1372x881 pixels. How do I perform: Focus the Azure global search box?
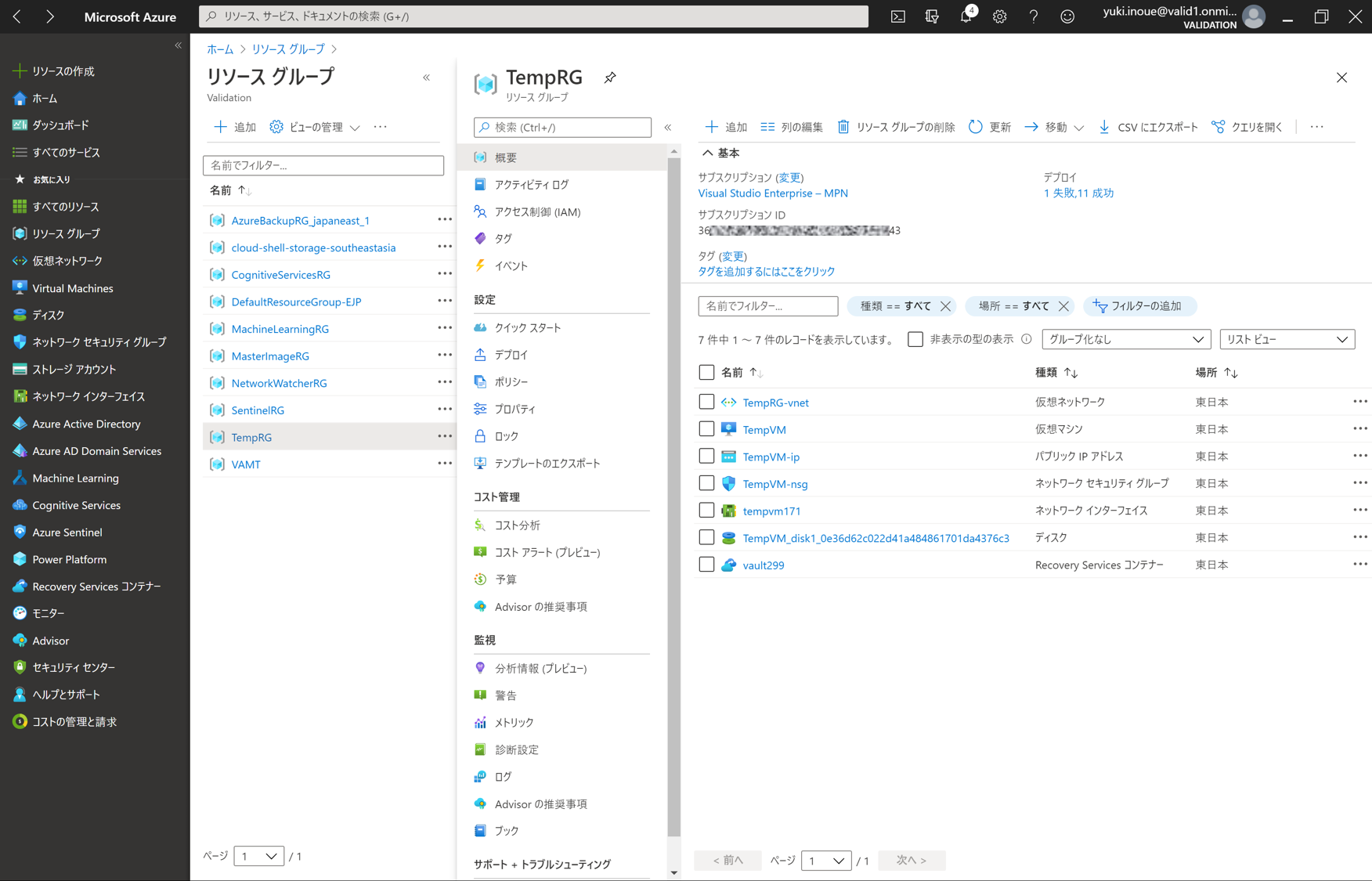tap(533, 16)
